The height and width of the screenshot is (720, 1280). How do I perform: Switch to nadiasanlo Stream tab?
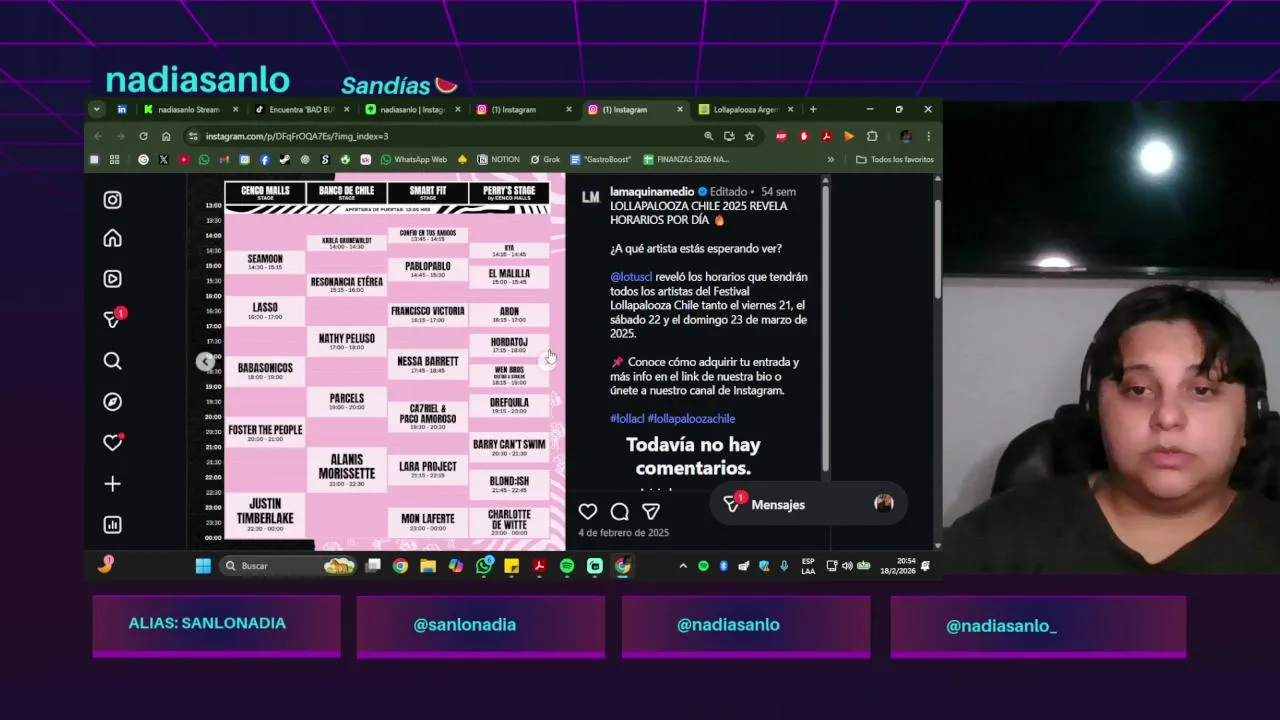point(191,109)
